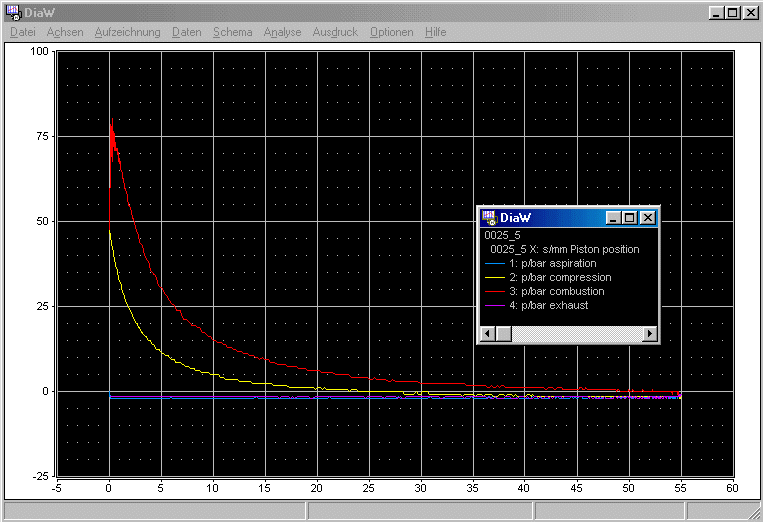
Task: Open the Schema menu
Action: (x=232, y=32)
